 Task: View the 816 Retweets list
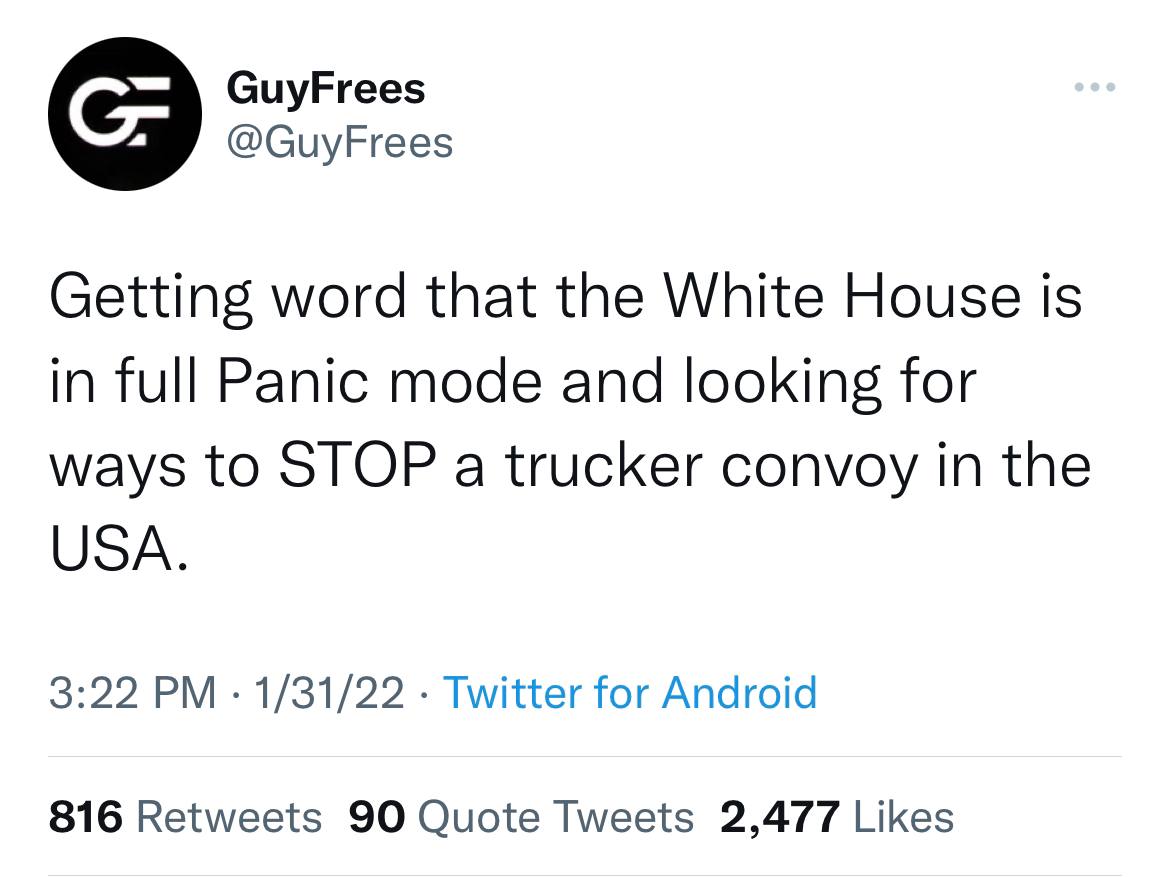click(x=185, y=816)
